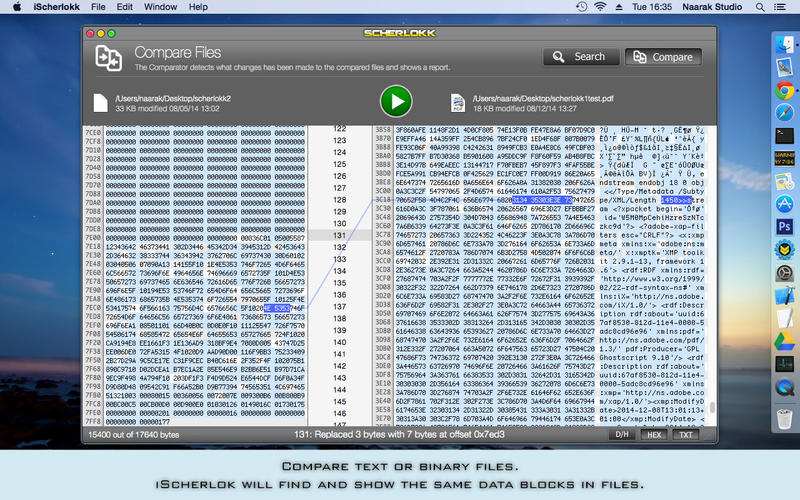Viewport: 800px width, 500px height.
Task: Switch view to TXT mode
Action: [x=685, y=435]
